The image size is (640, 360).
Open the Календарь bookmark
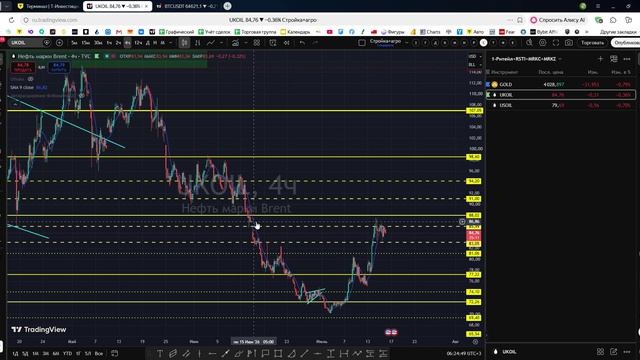pyautogui.click(x=295, y=32)
